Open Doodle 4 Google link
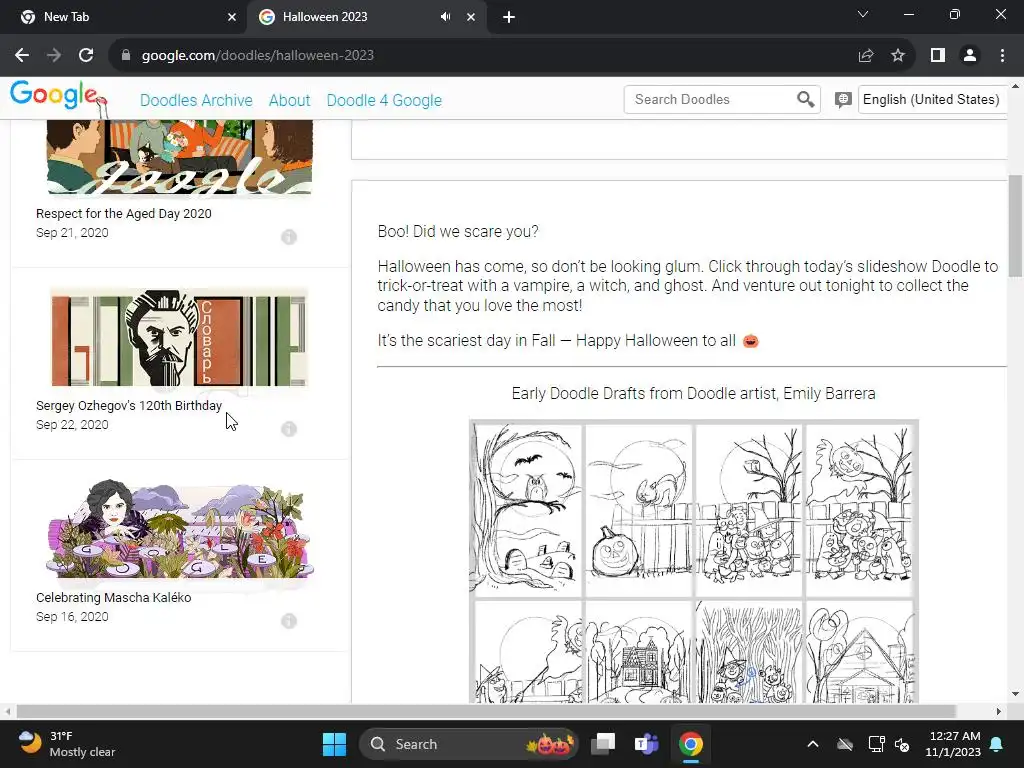 point(384,100)
